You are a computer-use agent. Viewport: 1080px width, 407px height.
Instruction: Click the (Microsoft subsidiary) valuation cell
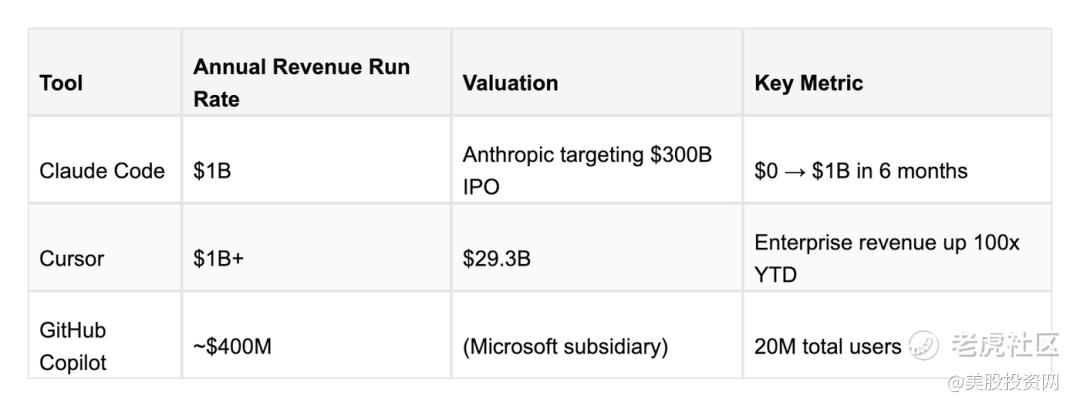pos(565,347)
